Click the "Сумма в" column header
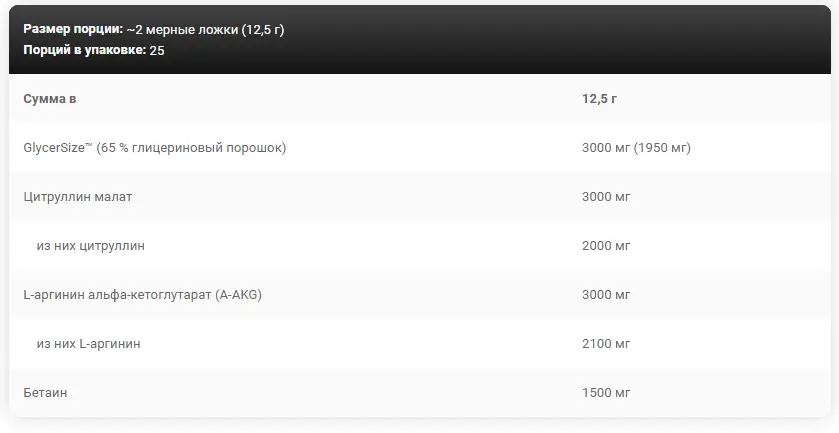This screenshot has height=433, width=839. point(49,99)
